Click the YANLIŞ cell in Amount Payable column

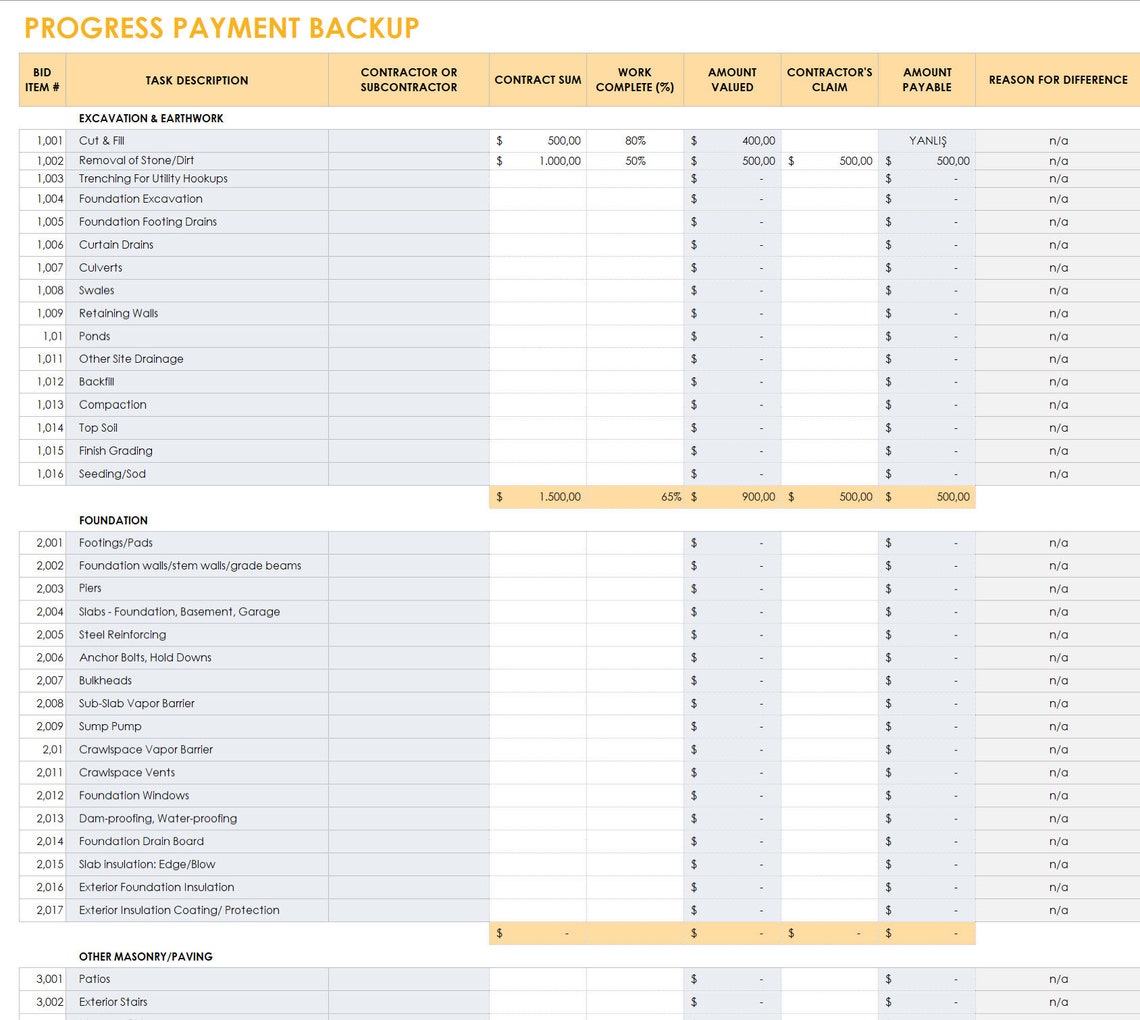926,141
